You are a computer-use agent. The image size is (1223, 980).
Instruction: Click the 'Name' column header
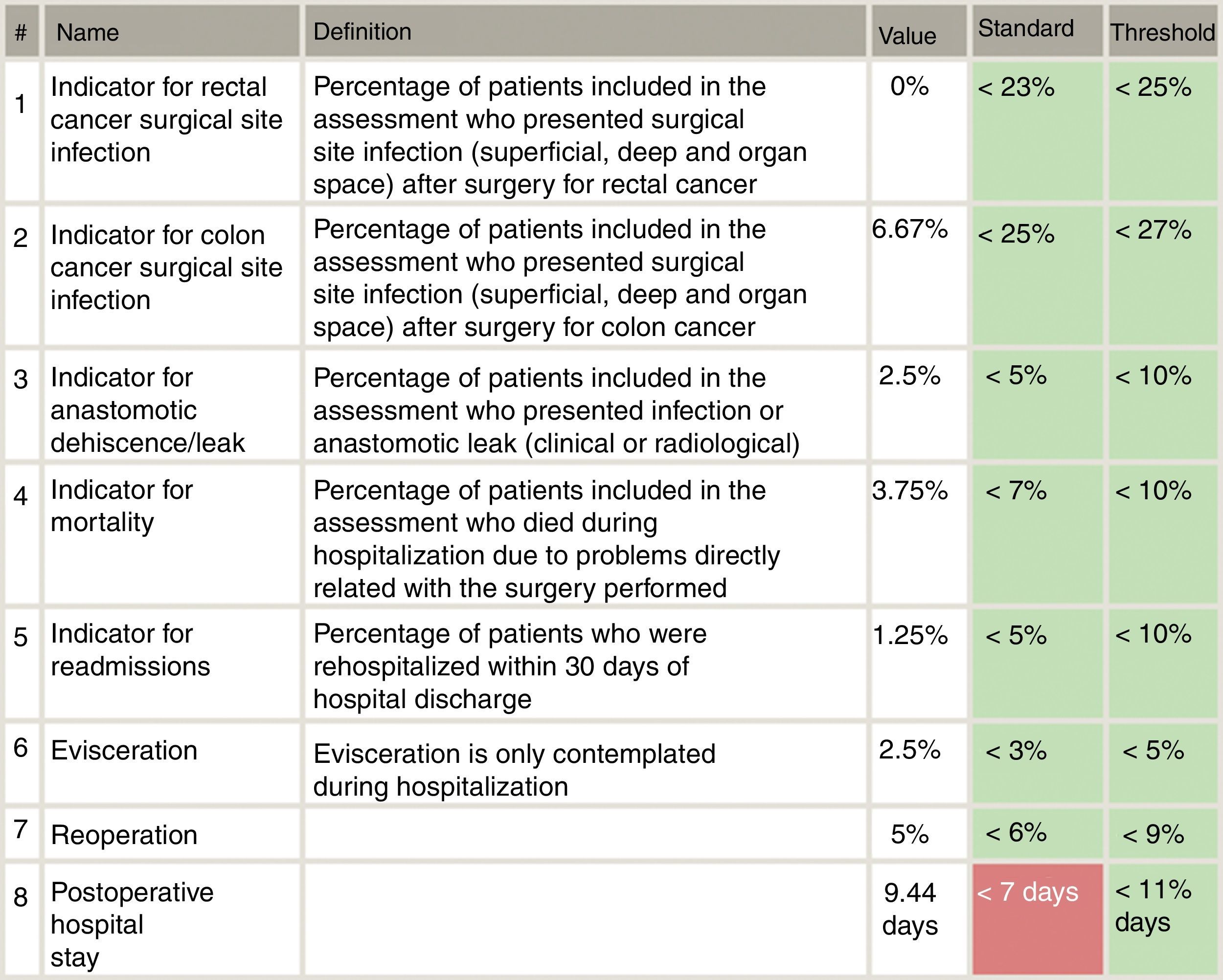click(x=171, y=32)
